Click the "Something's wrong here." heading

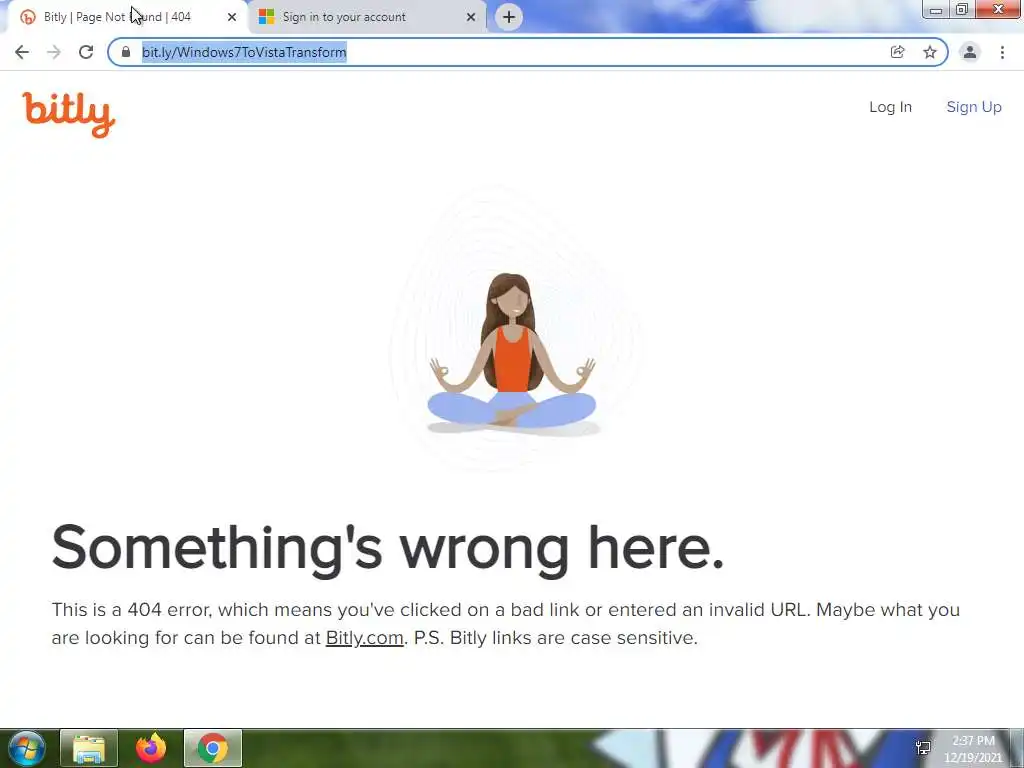[x=388, y=549]
